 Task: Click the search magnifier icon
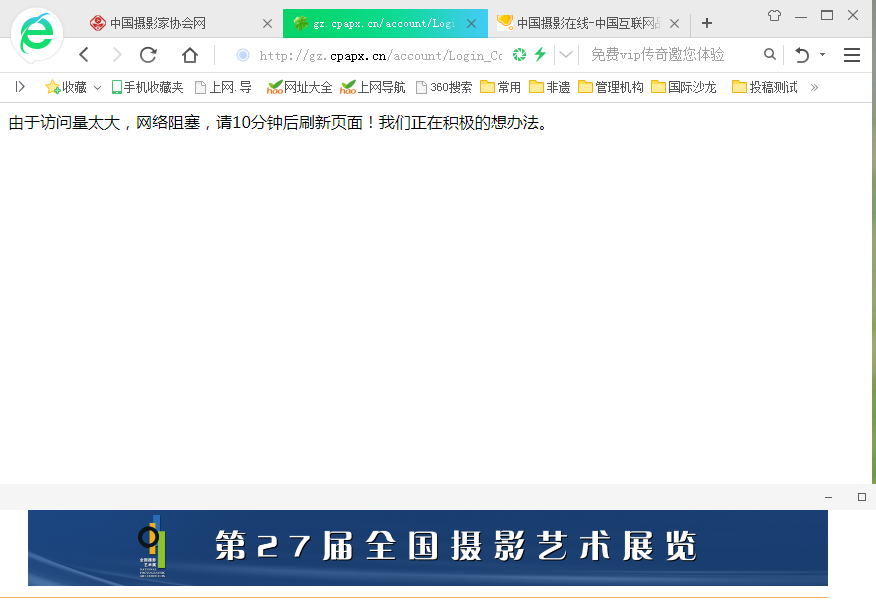click(769, 54)
